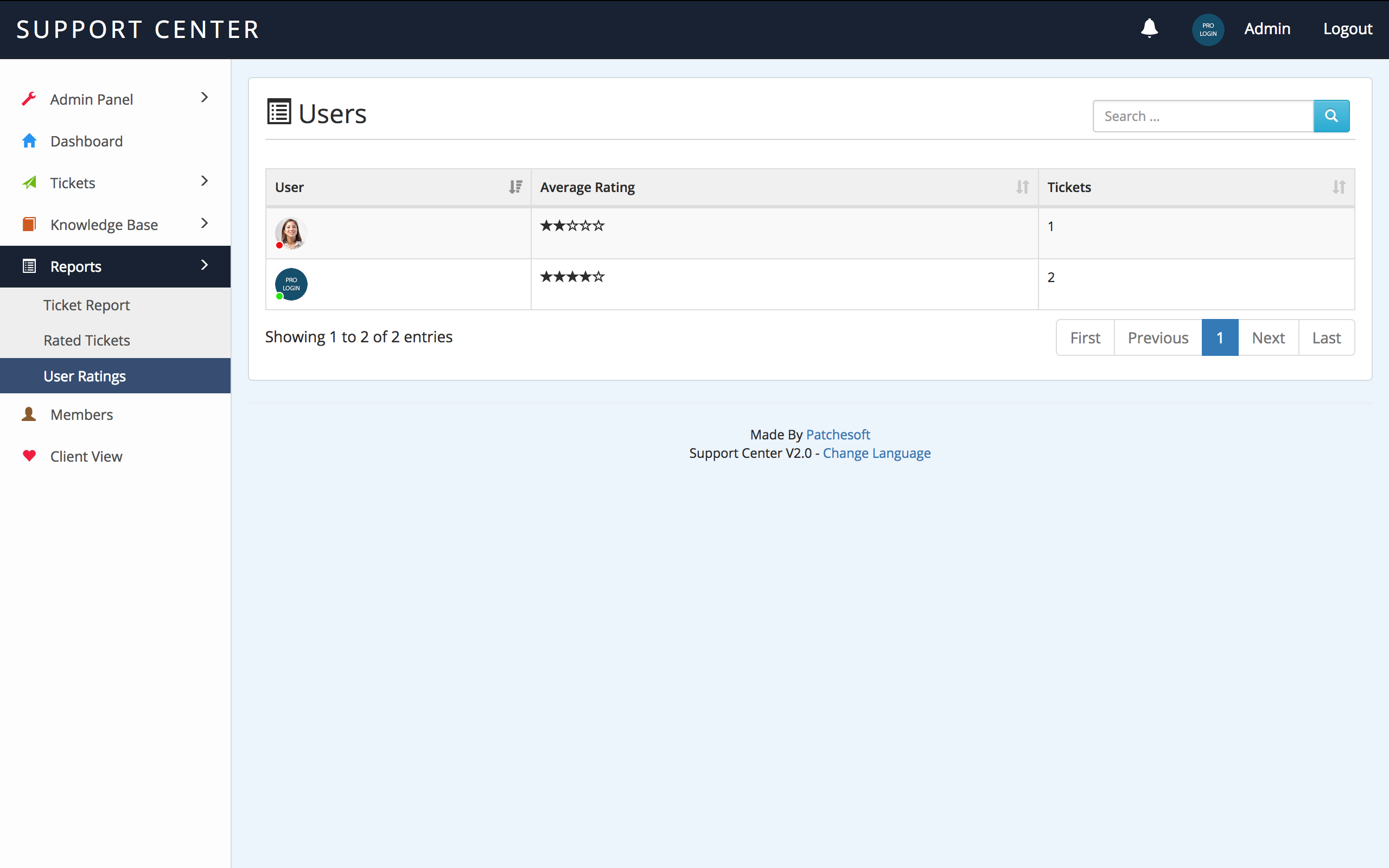Open the Change Language link
Screen dimensions: 1389x868
pyautogui.click(x=876, y=453)
